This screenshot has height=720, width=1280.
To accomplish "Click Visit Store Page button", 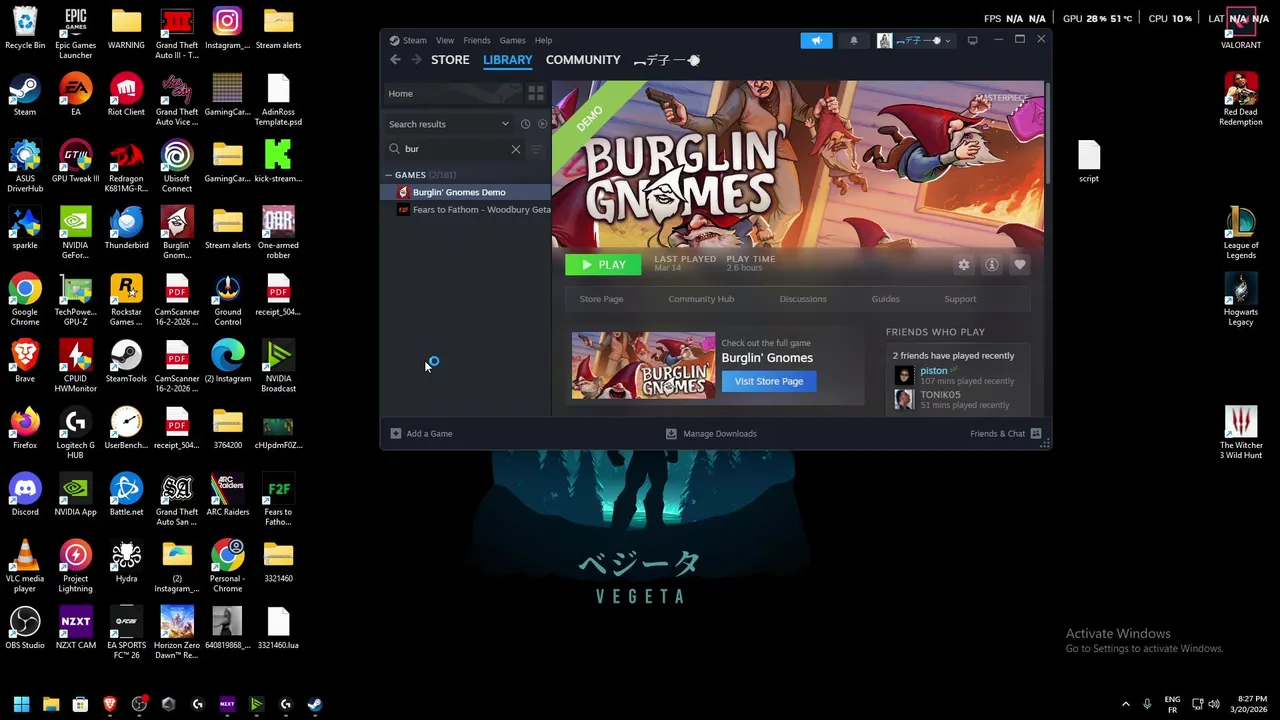I will pyautogui.click(x=769, y=381).
